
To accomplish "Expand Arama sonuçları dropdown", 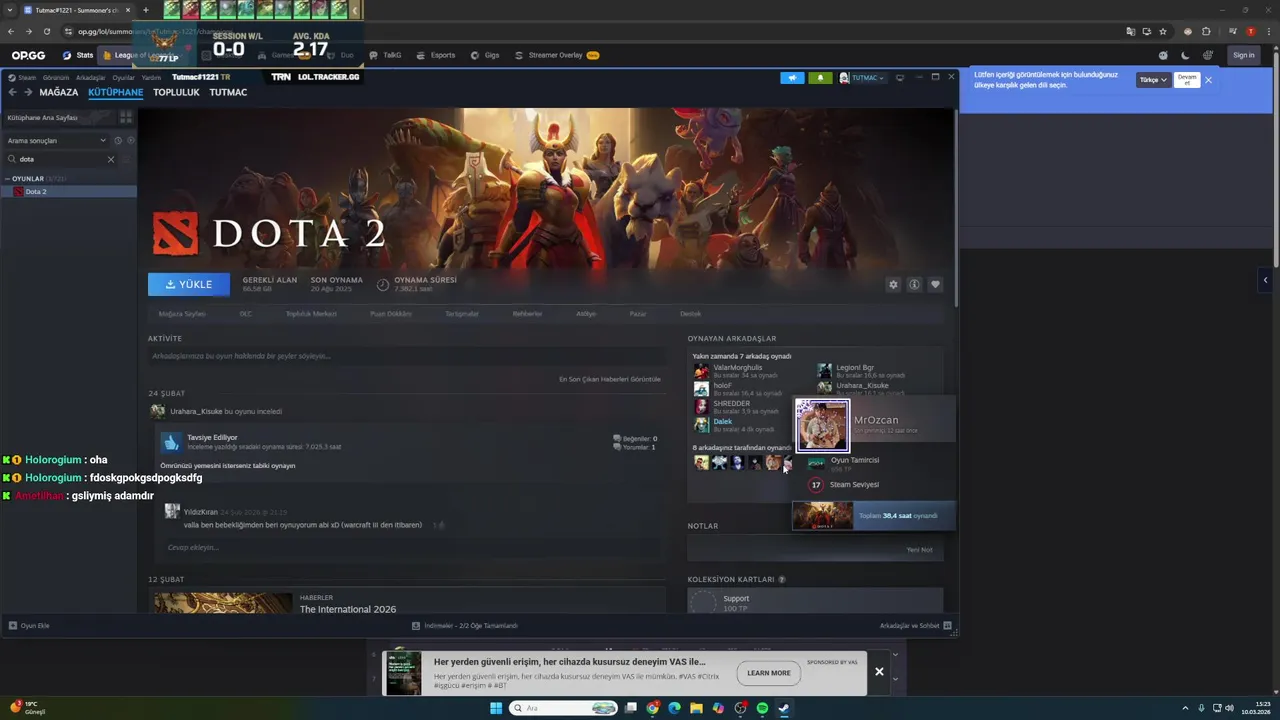I will (x=57, y=140).
